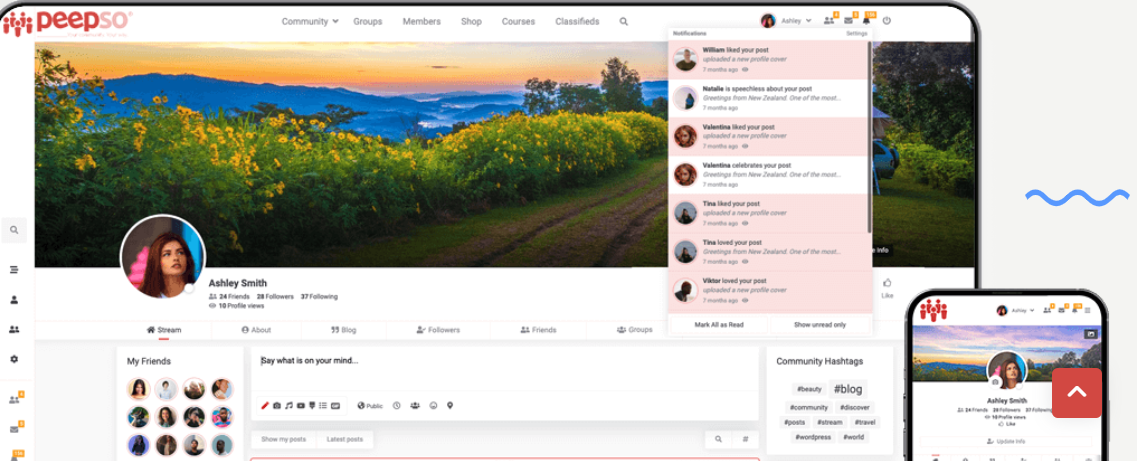Image resolution: width=1137 pixels, height=461 pixels.
Task: Toggle read eye on Tina loved notification
Action: pos(745,262)
